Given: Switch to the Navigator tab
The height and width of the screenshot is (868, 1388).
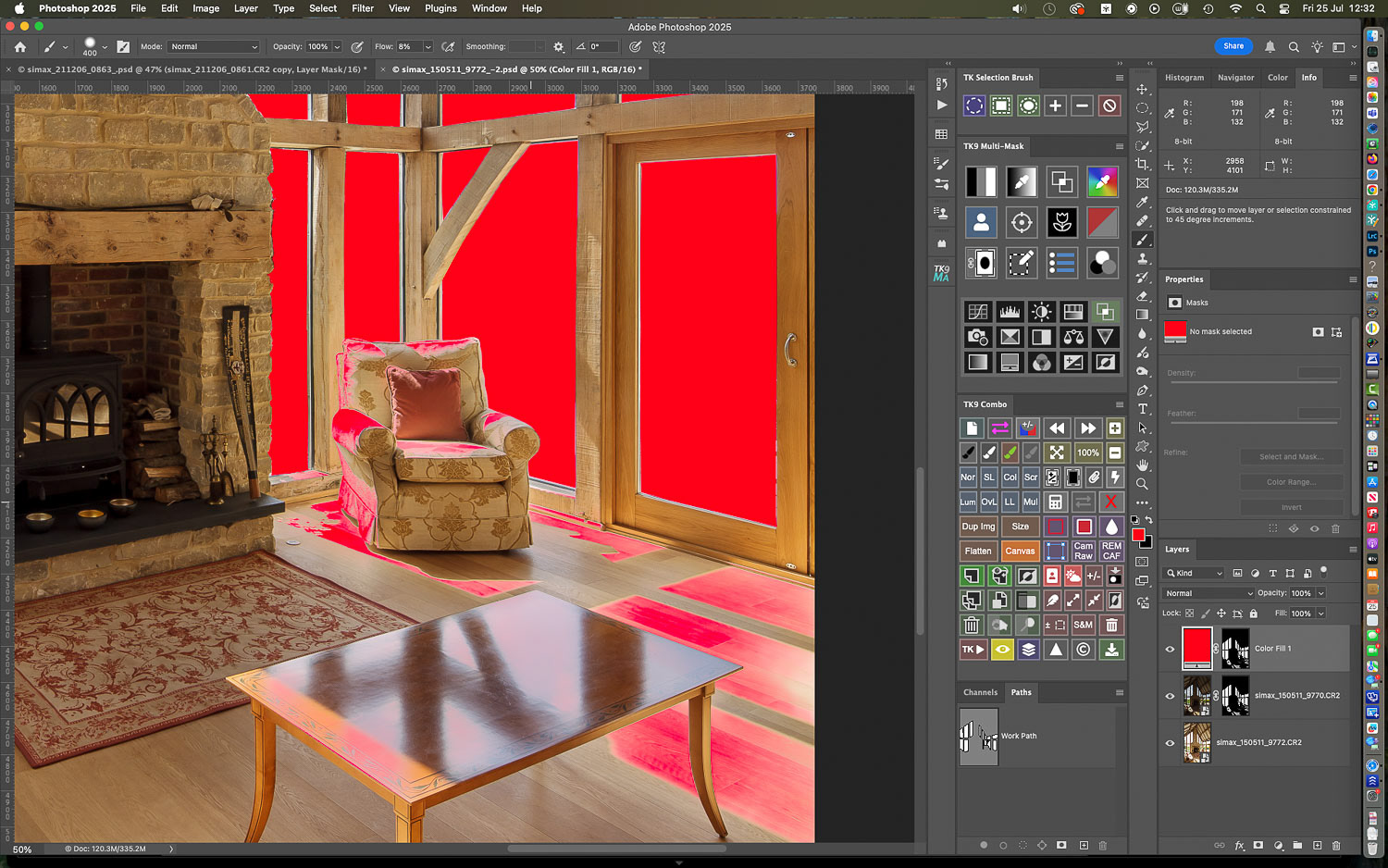Looking at the screenshot, I should (1235, 78).
